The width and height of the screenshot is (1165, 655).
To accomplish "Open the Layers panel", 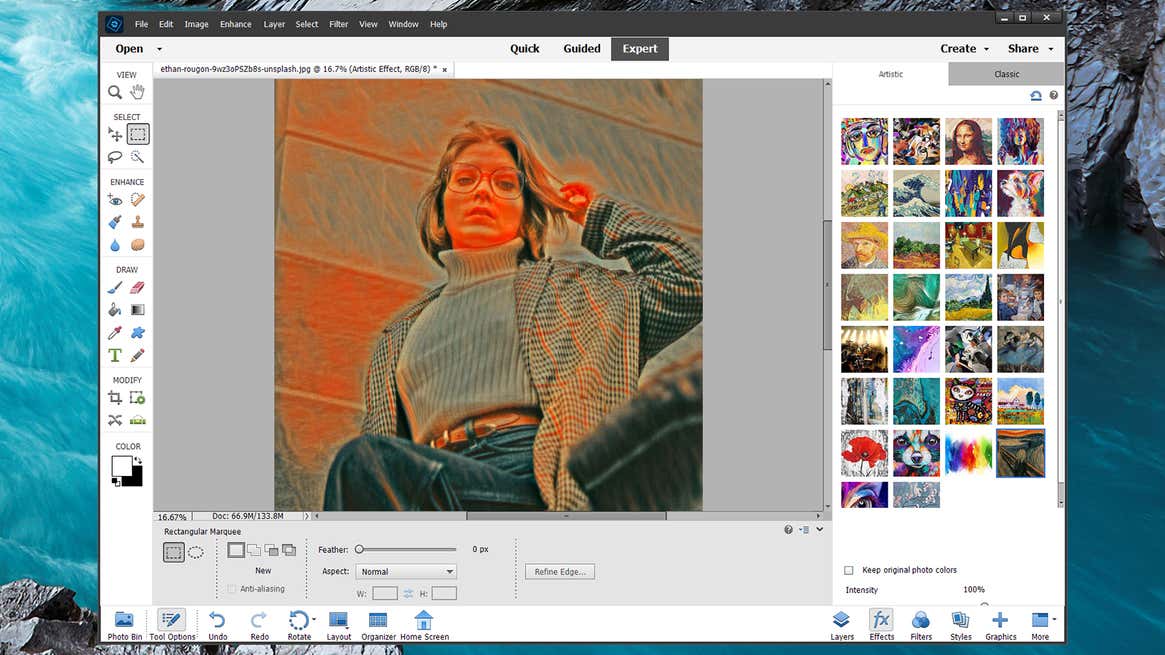I will pyautogui.click(x=842, y=625).
